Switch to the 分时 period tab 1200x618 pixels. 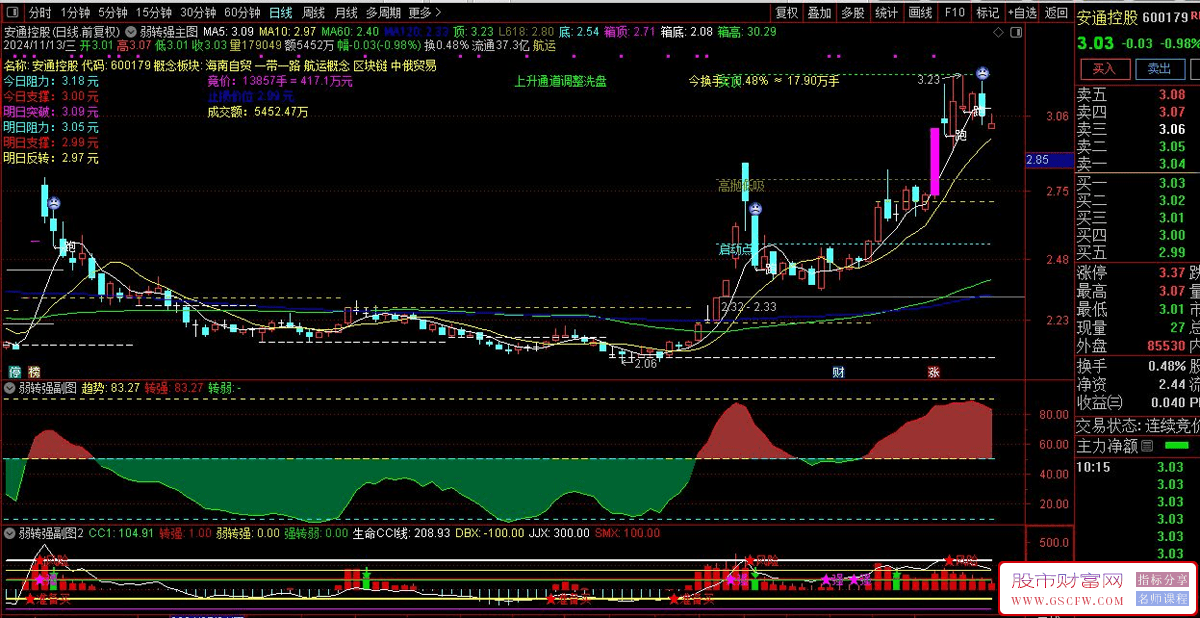click(x=39, y=13)
